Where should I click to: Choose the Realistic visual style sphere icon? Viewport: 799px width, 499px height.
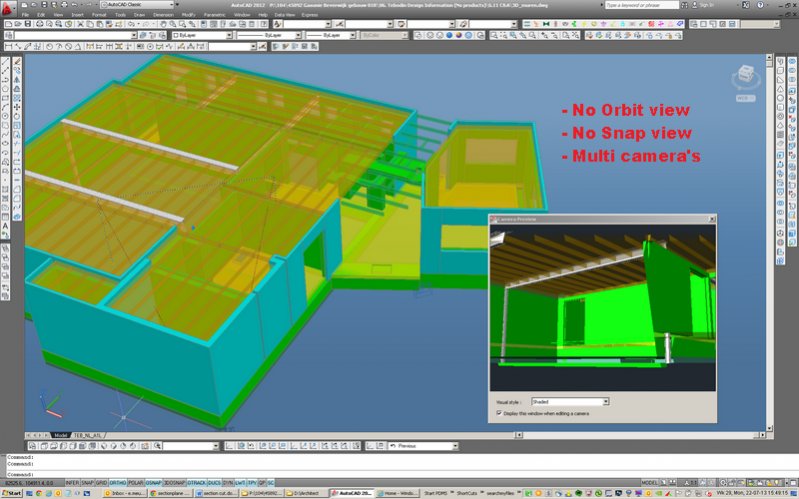pos(449,35)
